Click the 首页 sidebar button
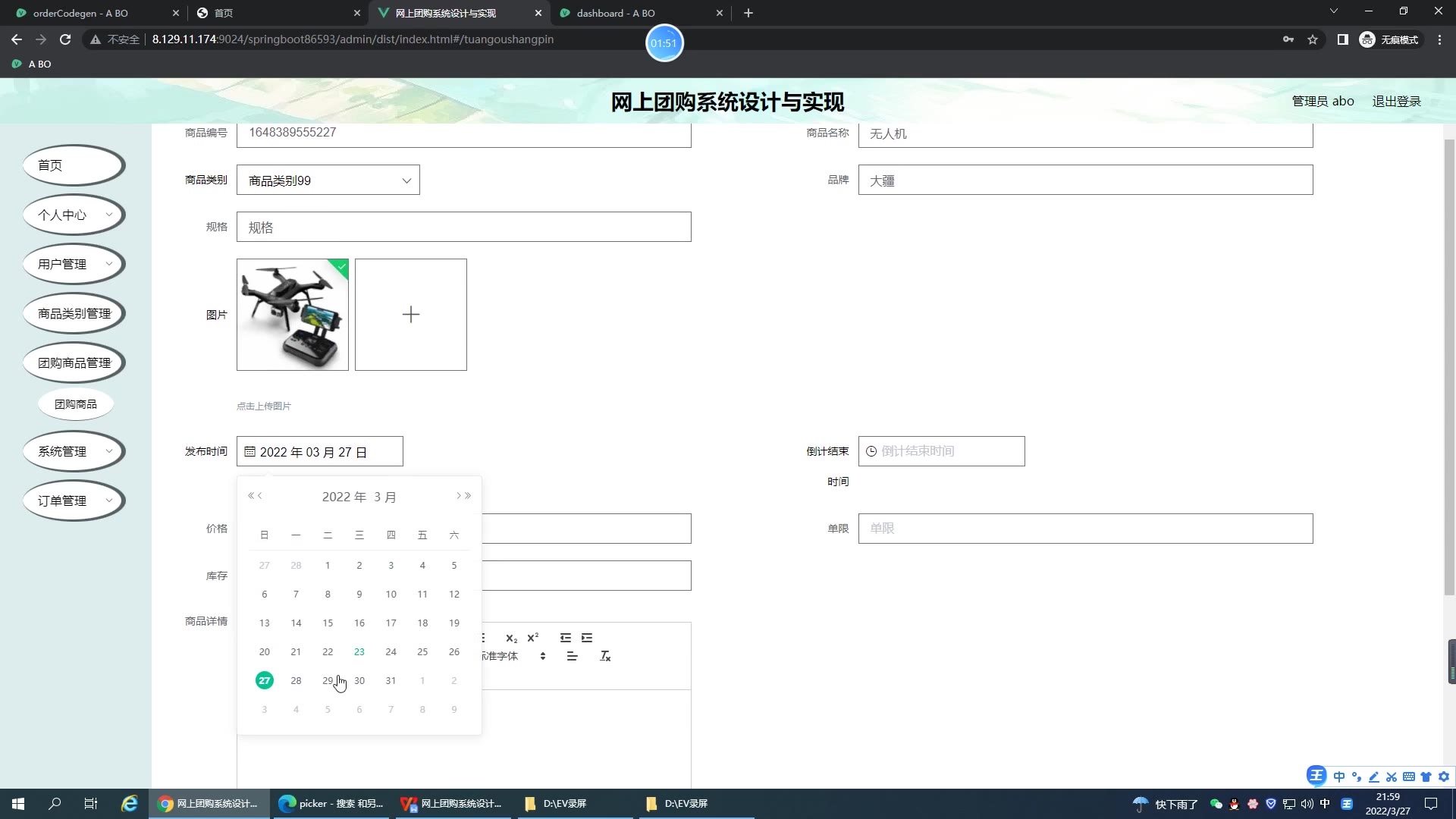The width and height of the screenshot is (1456, 819). (x=74, y=165)
